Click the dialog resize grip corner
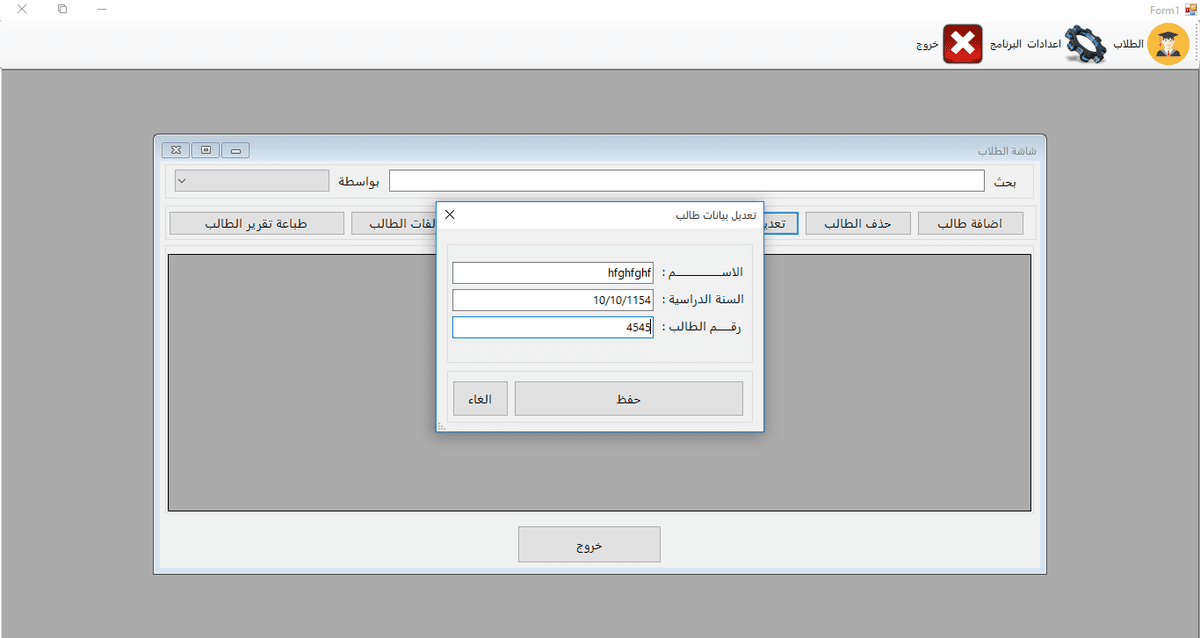 [x=442, y=427]
